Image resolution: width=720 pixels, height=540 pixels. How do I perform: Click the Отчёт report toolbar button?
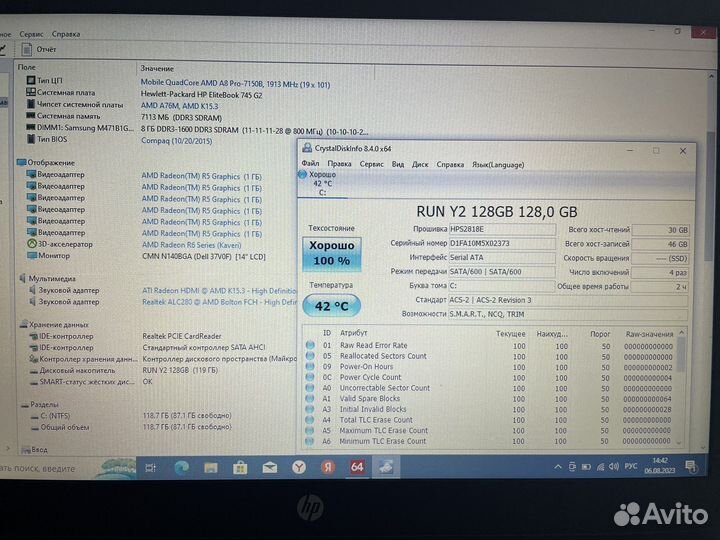[39, 49]
